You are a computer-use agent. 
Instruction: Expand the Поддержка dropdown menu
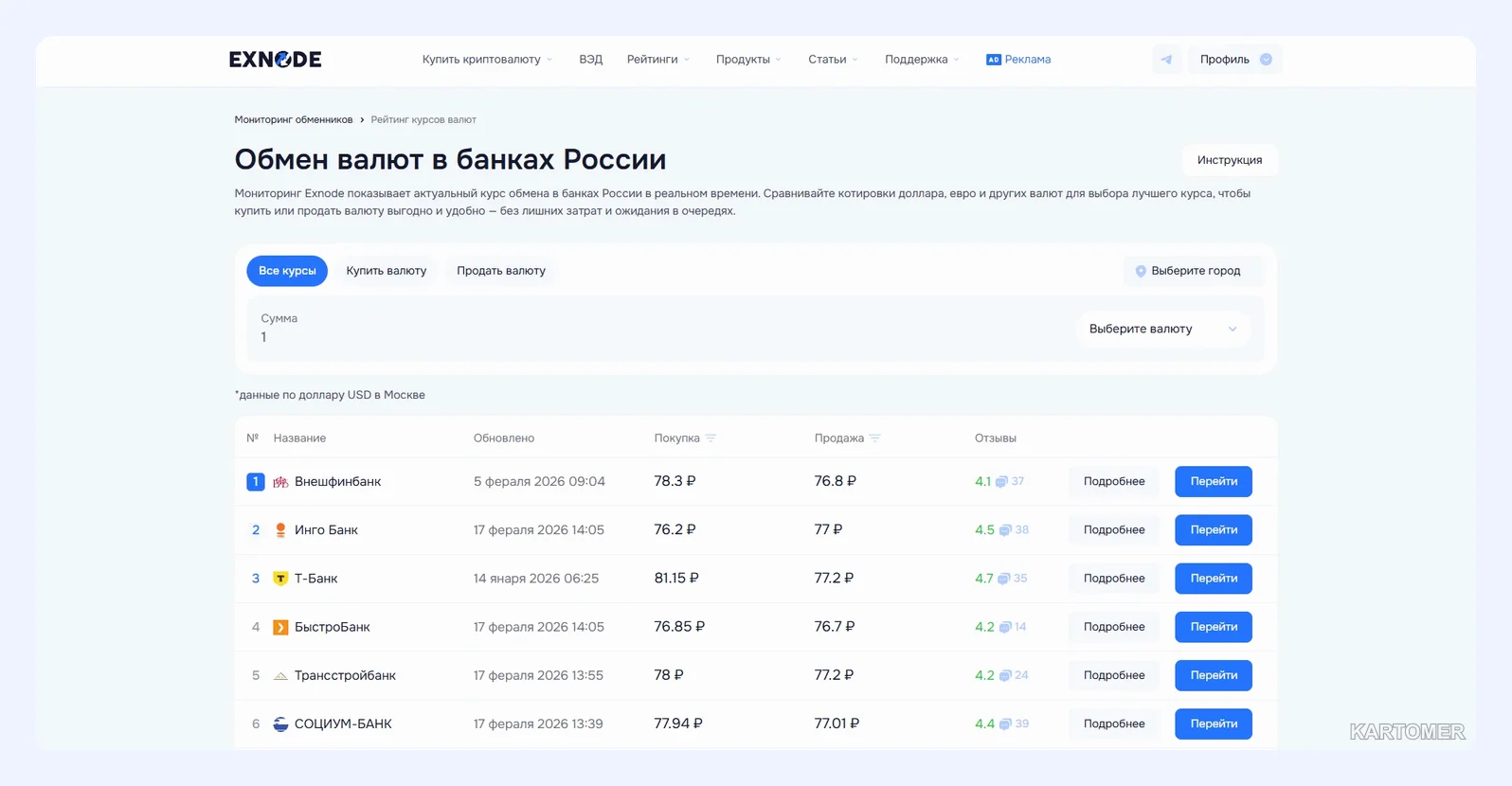click(922, 60)
